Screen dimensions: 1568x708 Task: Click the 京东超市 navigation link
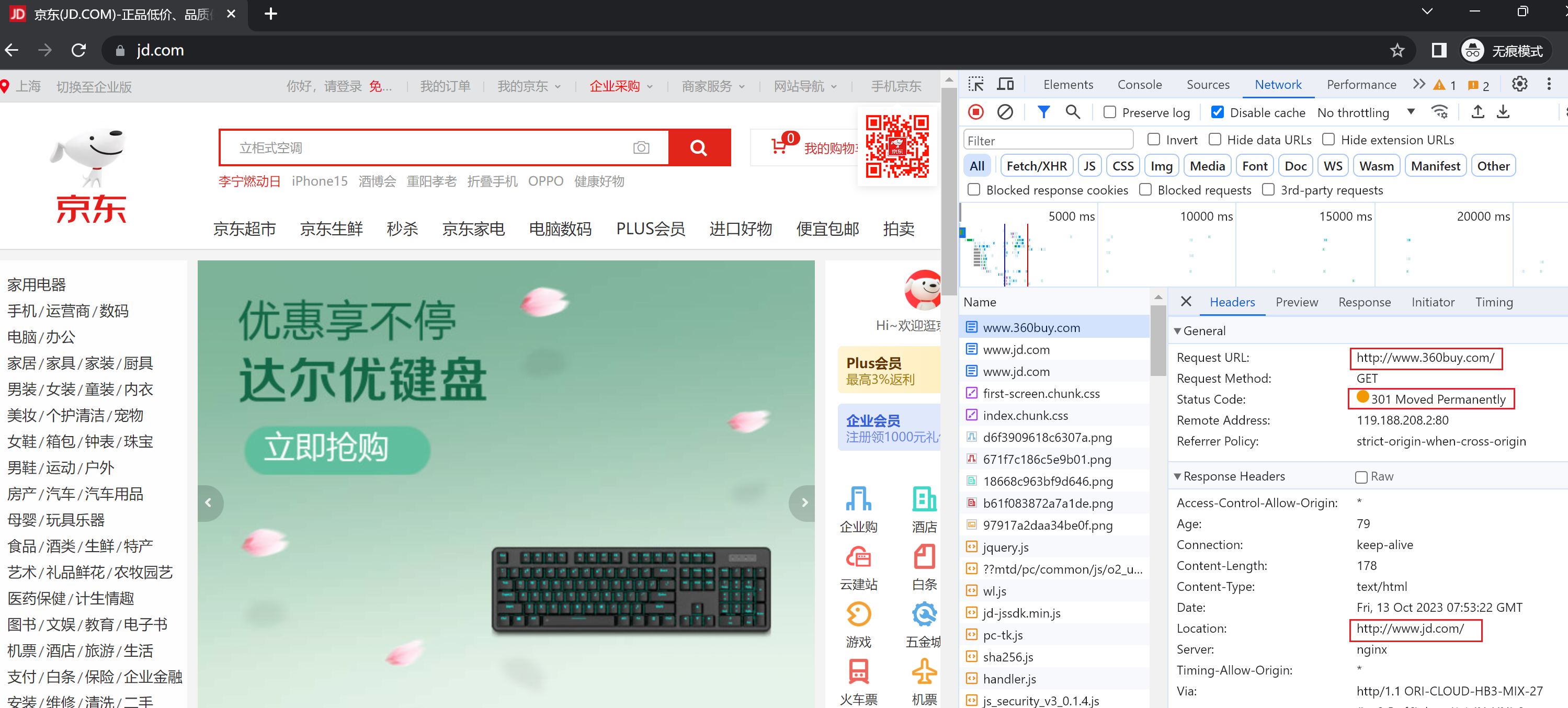(x=245, y=229)
